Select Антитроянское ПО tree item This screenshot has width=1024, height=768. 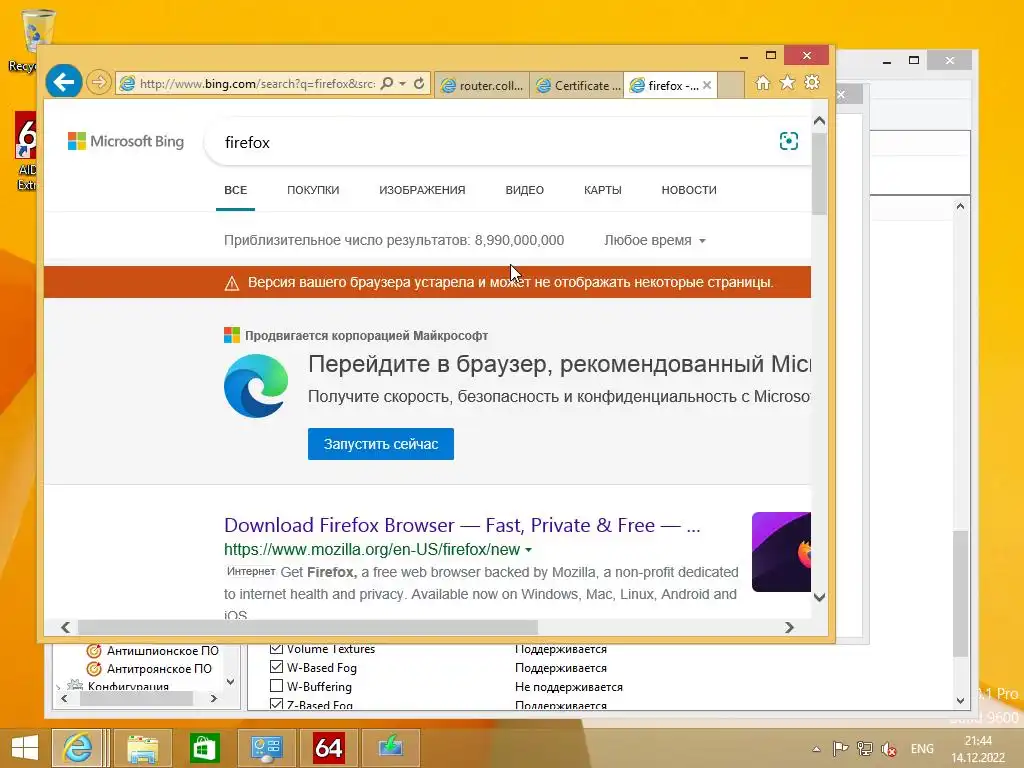159,669
